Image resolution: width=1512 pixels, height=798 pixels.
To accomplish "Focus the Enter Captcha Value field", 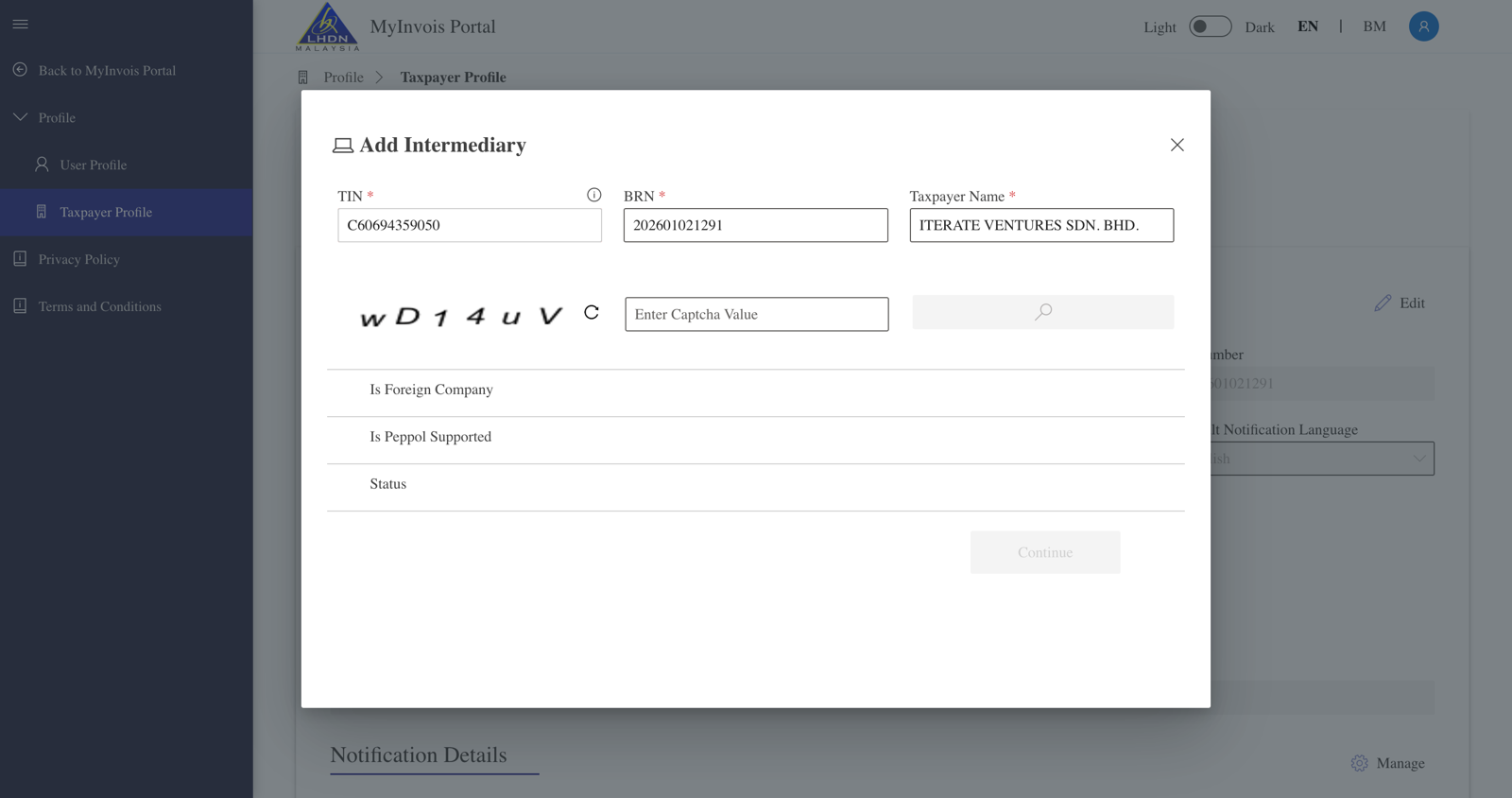I will pos(756,314).
